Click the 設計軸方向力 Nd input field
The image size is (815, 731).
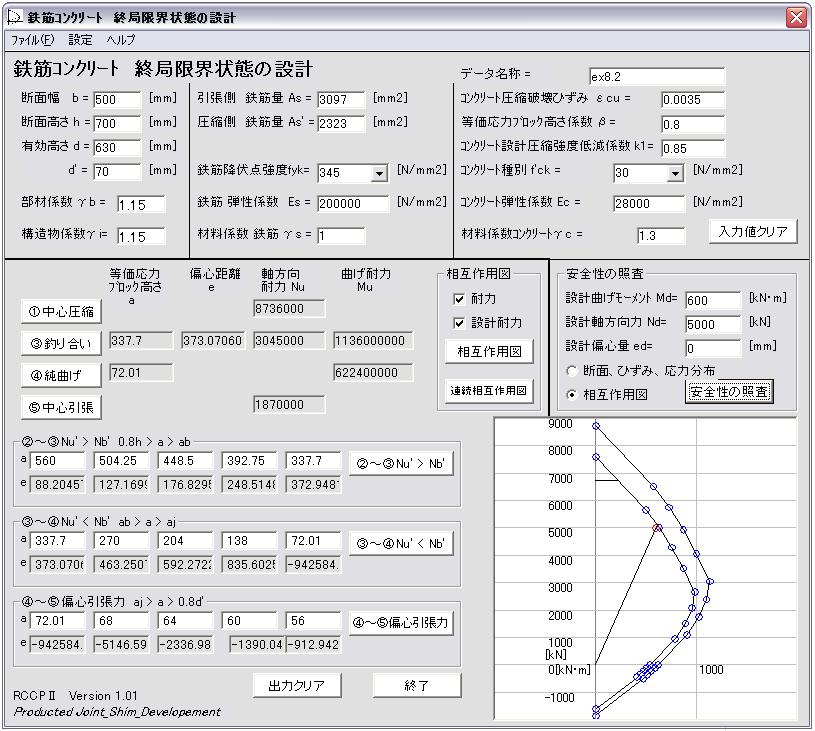pyautogui.click(x=713, y=324)
